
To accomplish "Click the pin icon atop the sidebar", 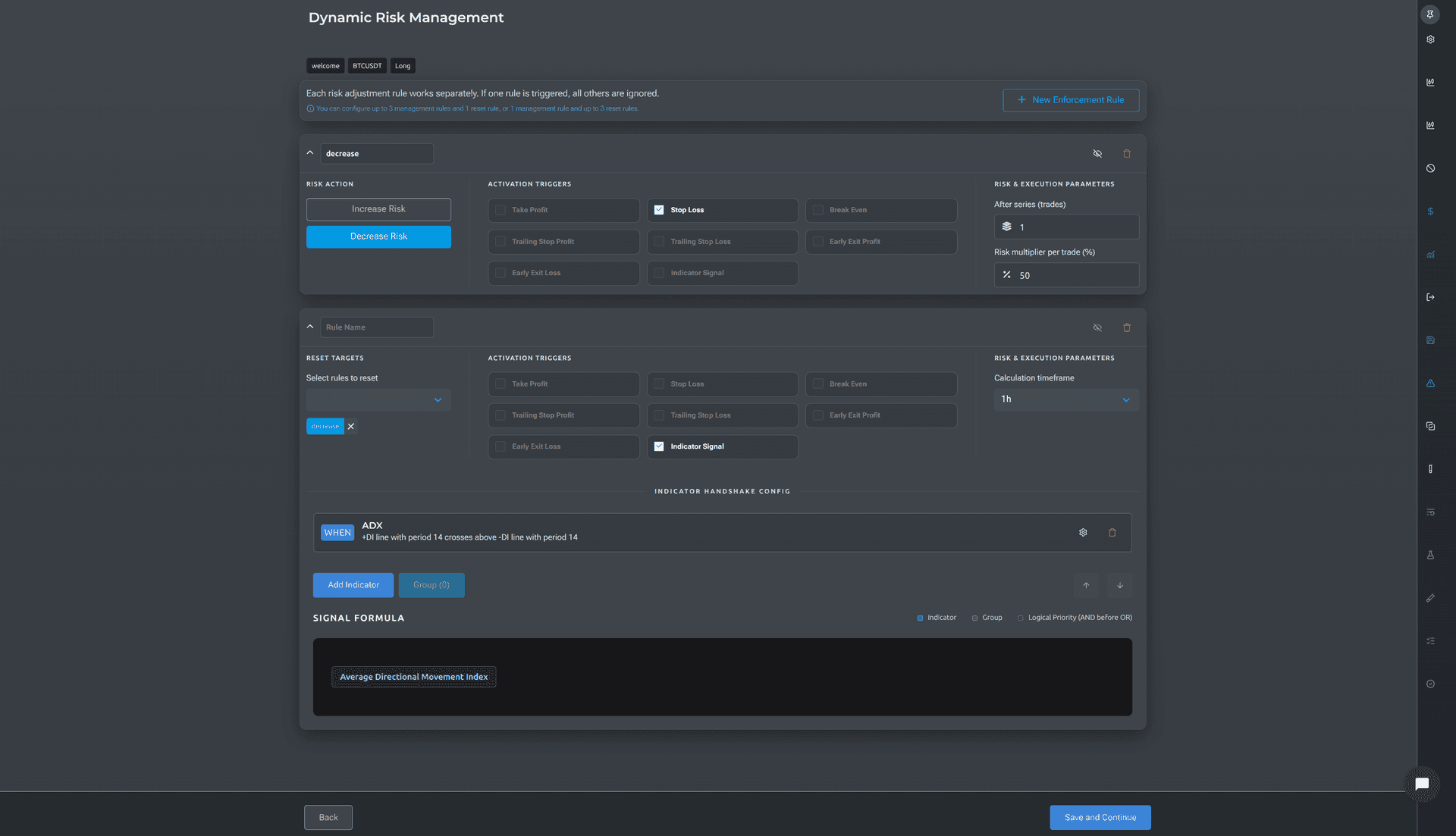I will pyautogui.click(x=1430, y=14).
